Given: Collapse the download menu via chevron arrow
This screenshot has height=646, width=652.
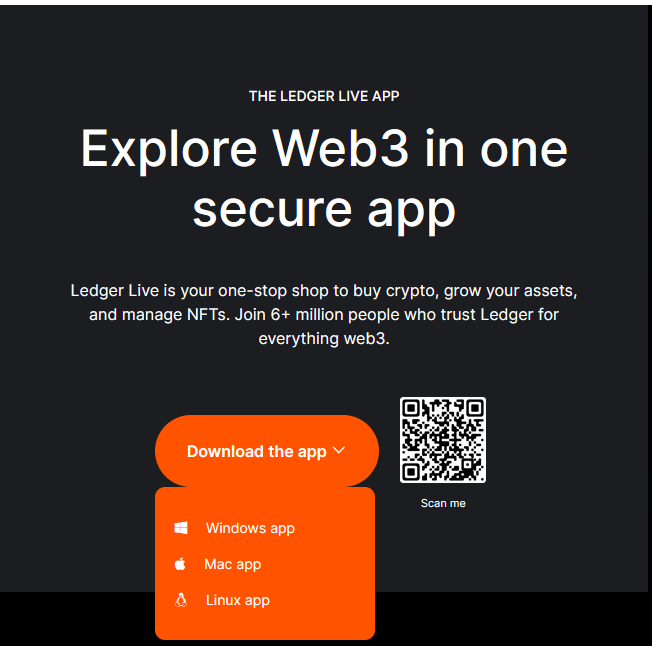Looking at the screenshot, I should [339, 450].
